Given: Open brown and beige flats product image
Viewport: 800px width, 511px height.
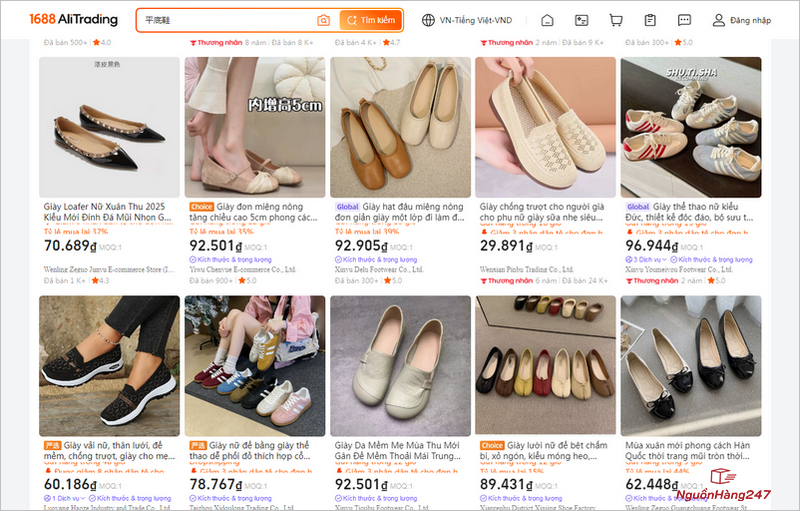Looking at the screenshot, I should pos(400,127).
